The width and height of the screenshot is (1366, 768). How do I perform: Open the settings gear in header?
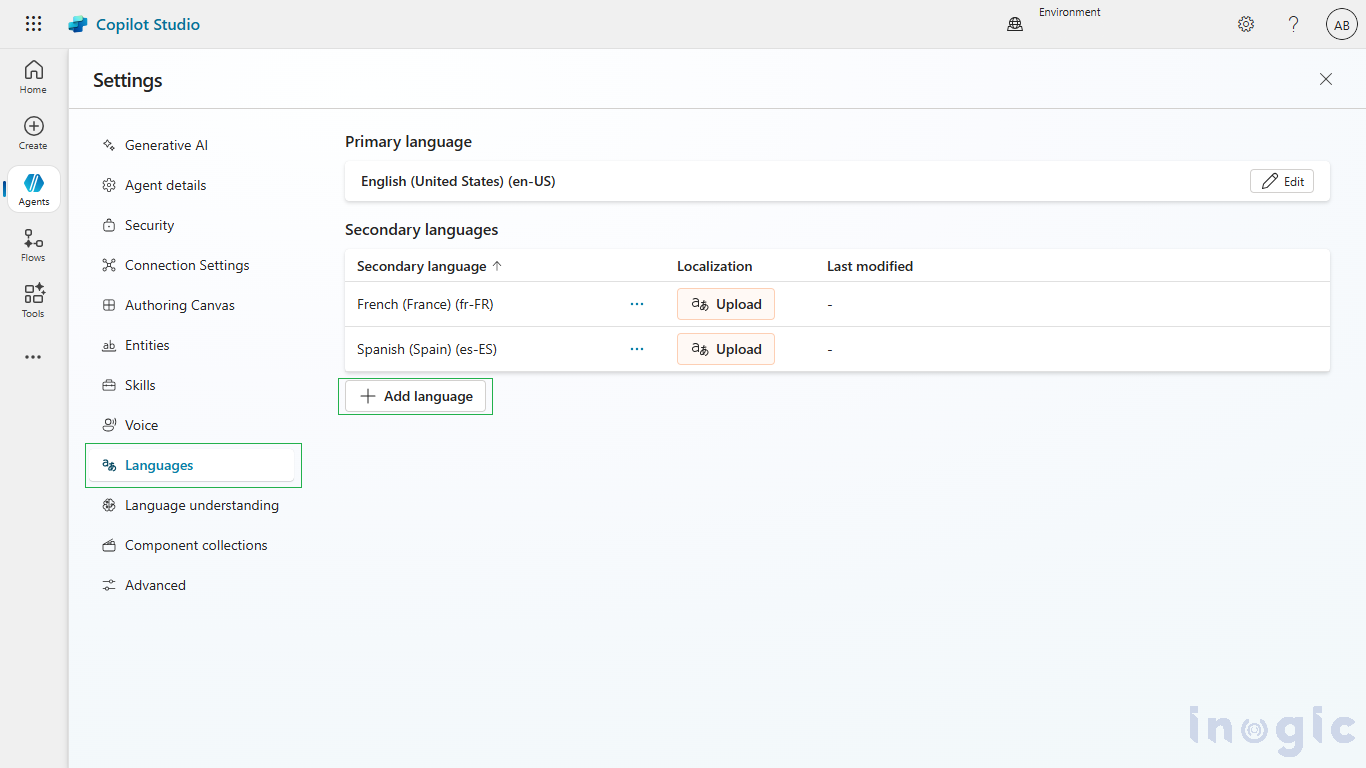1246,24
